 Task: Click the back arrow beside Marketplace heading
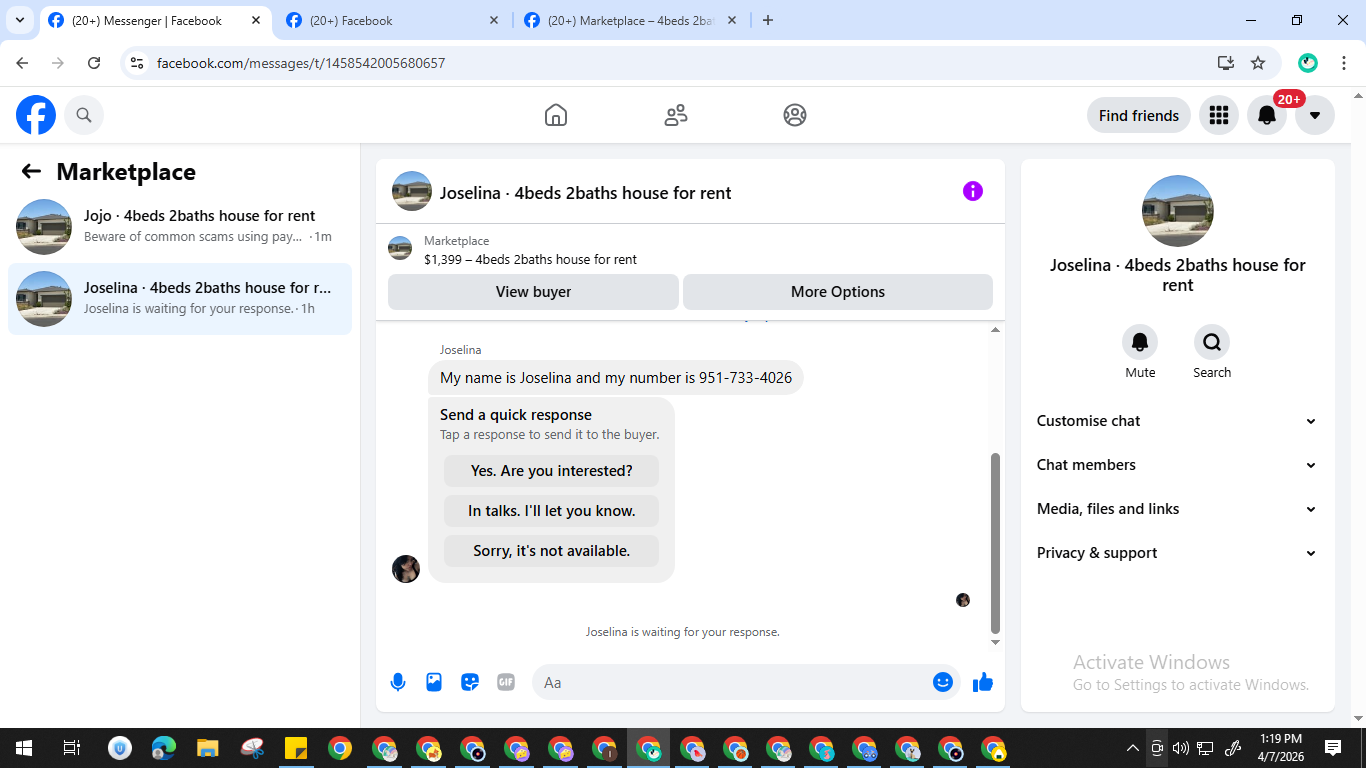pos(31,171)
